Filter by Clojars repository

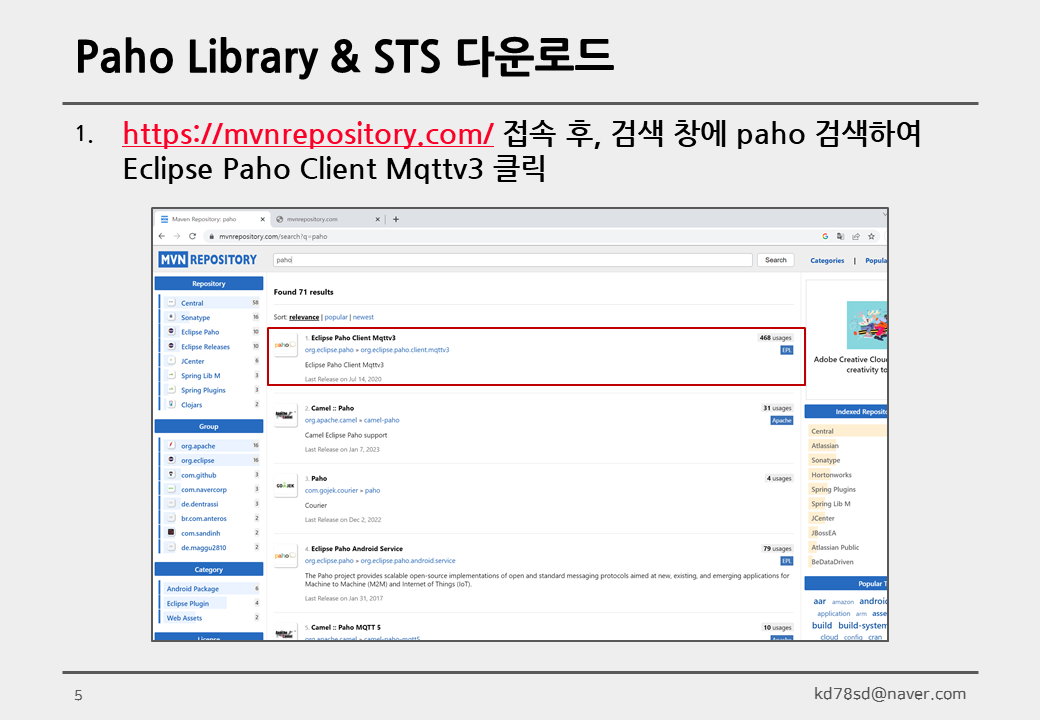(191, 405)
